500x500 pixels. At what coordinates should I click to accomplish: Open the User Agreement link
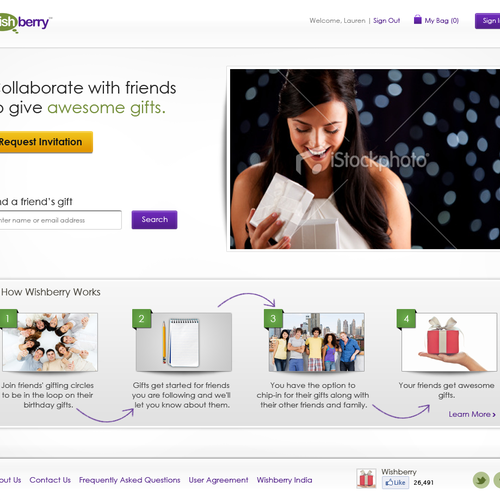click(x=218, y=480)
